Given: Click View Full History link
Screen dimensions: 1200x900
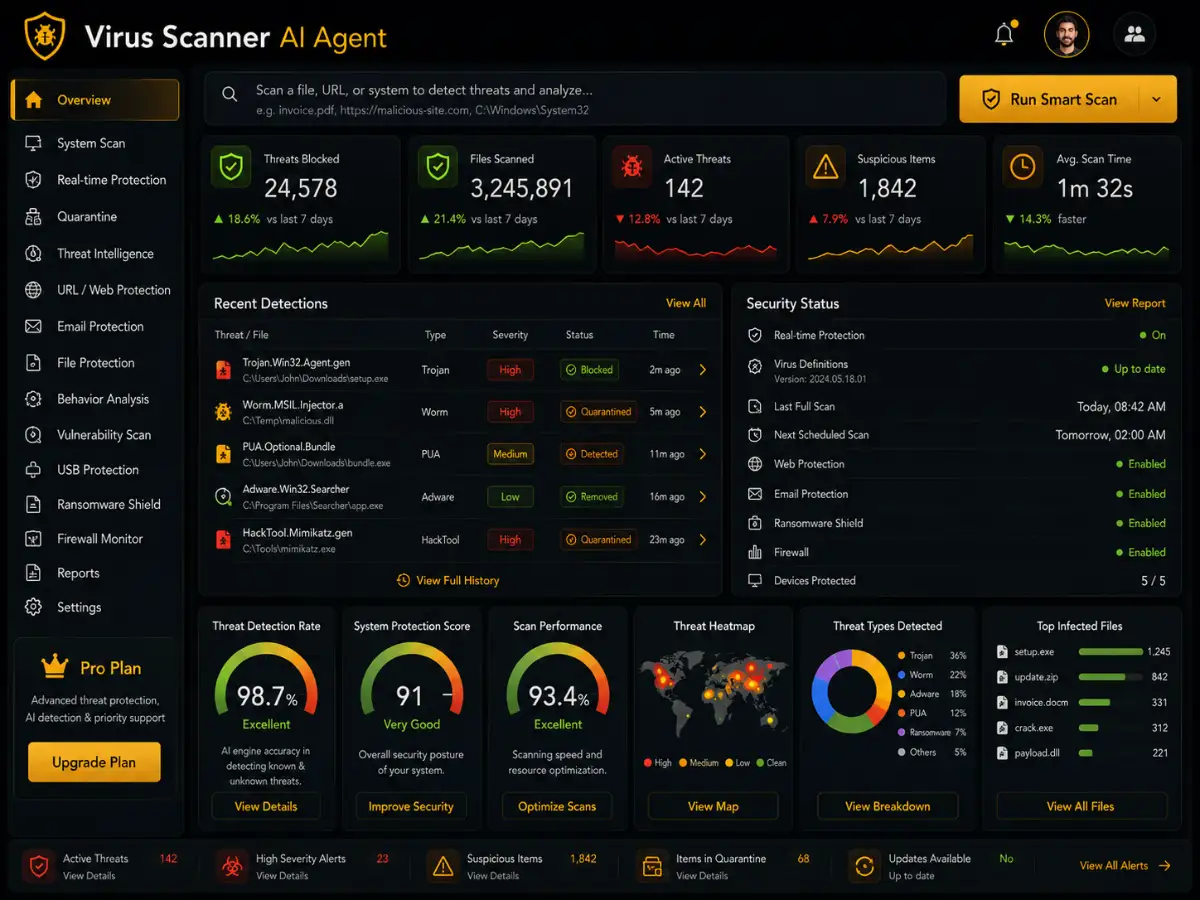Looking at the screenshot, I should tap(447, 580).
